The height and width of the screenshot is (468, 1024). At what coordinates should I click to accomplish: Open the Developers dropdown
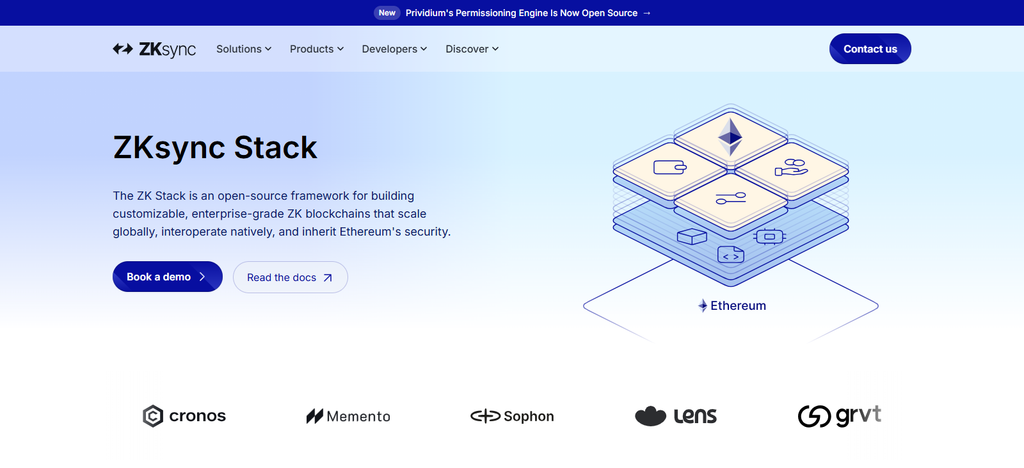click(x=394, y=49)
